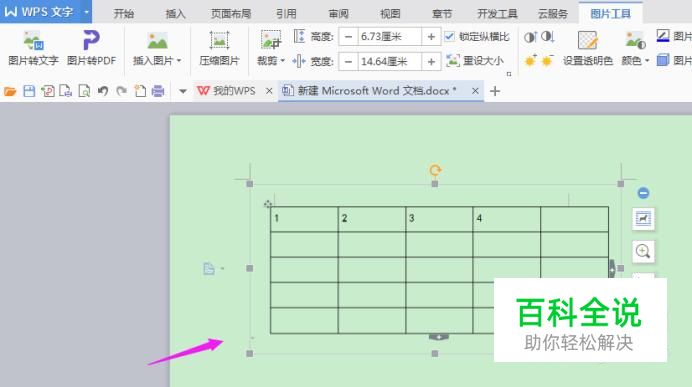Click table cell containing 4

(507, 219)
